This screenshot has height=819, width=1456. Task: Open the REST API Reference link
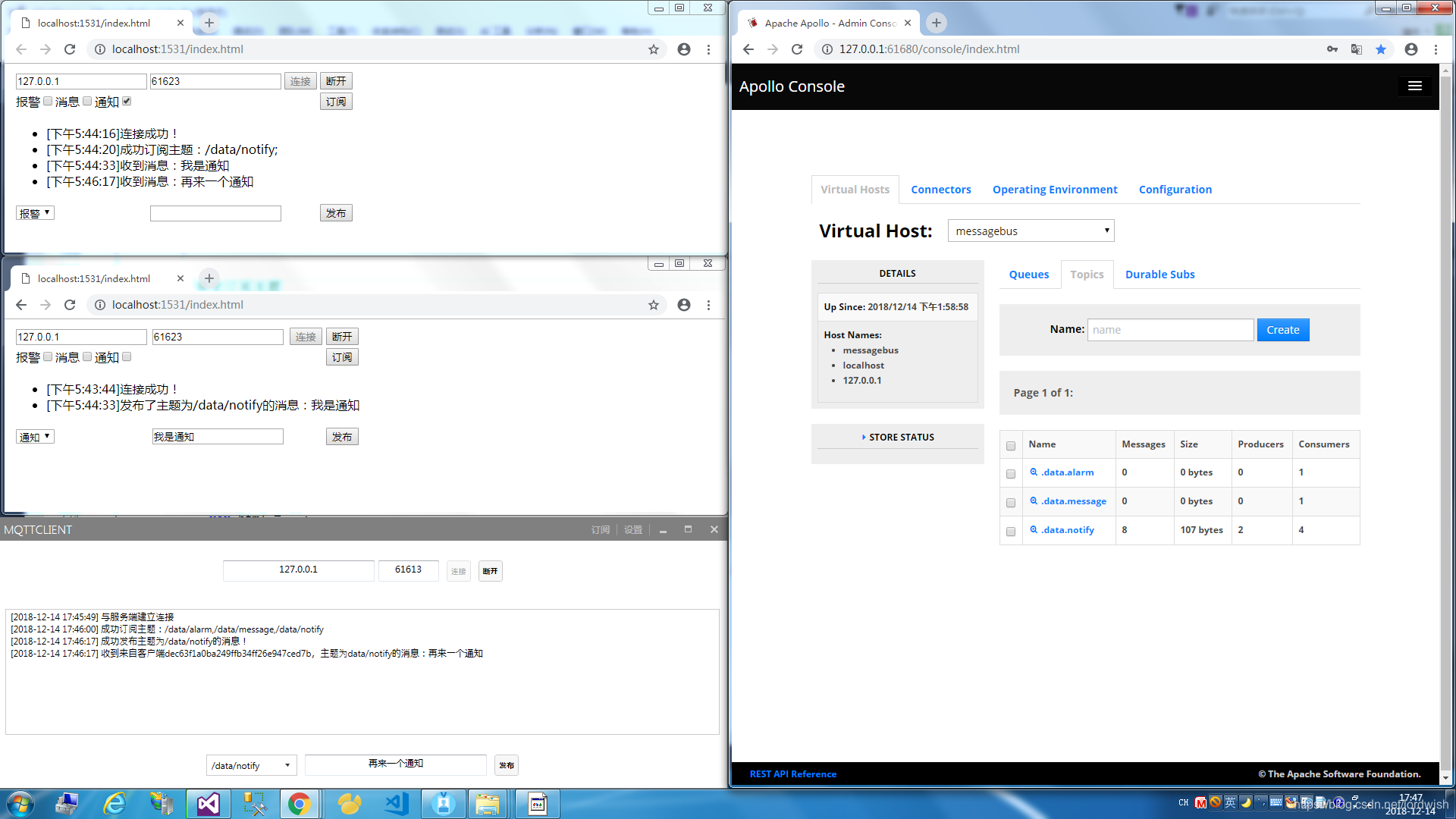pos(792,774)
